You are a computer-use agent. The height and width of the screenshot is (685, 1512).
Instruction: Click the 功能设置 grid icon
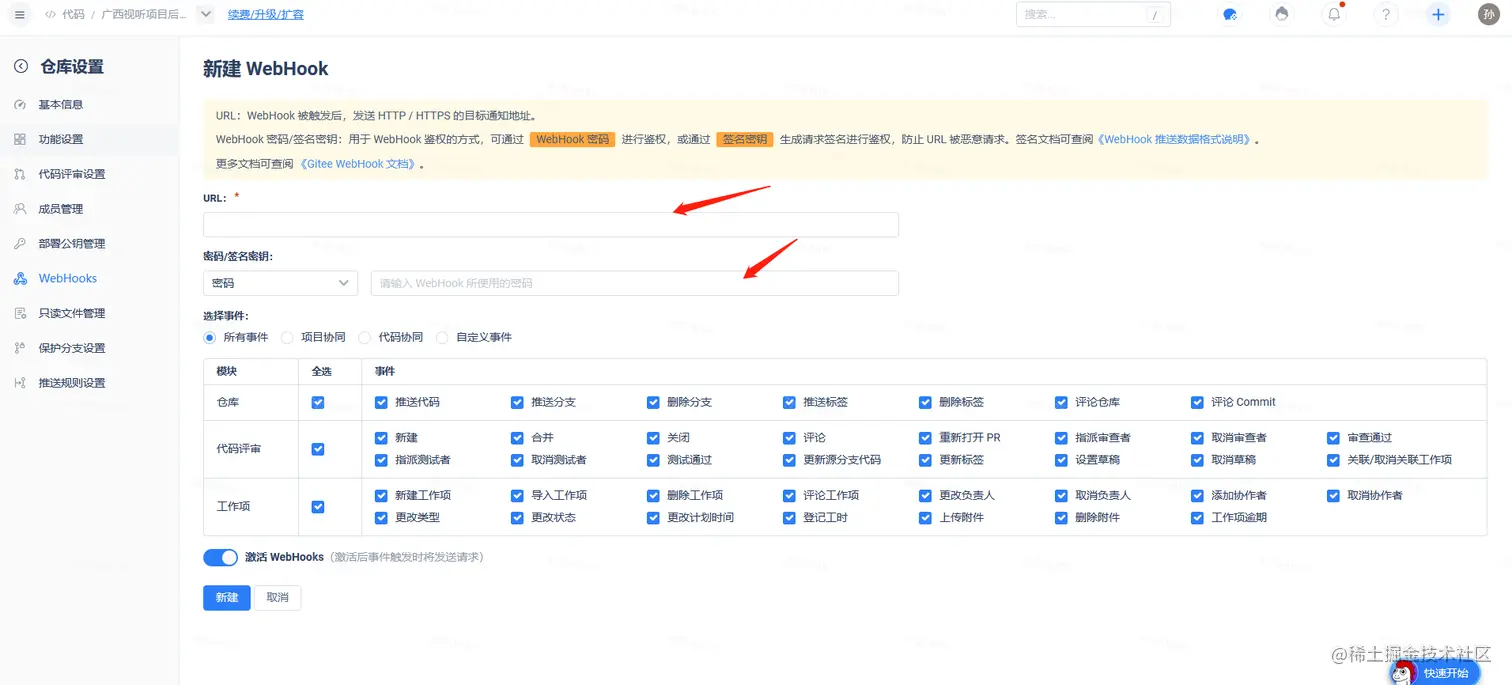coord(20,139)
